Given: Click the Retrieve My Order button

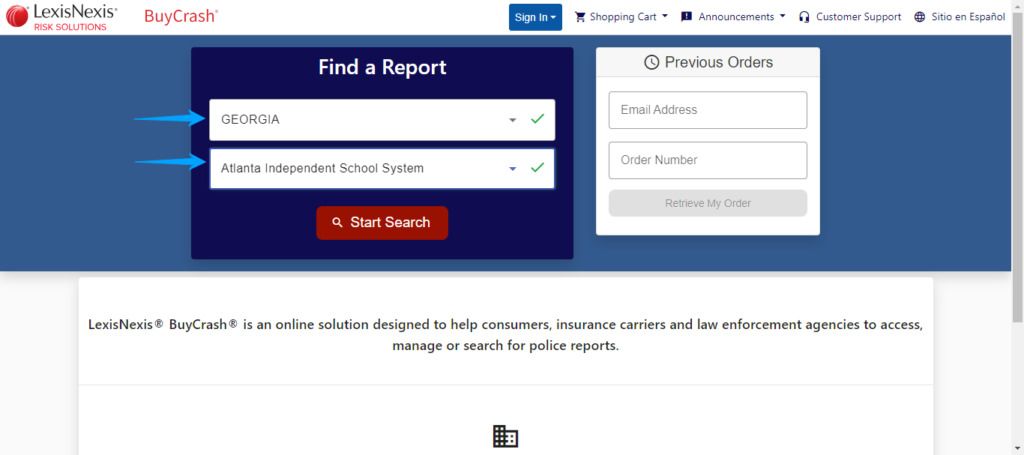Looking at the screenshot, I should coord(708,203).
